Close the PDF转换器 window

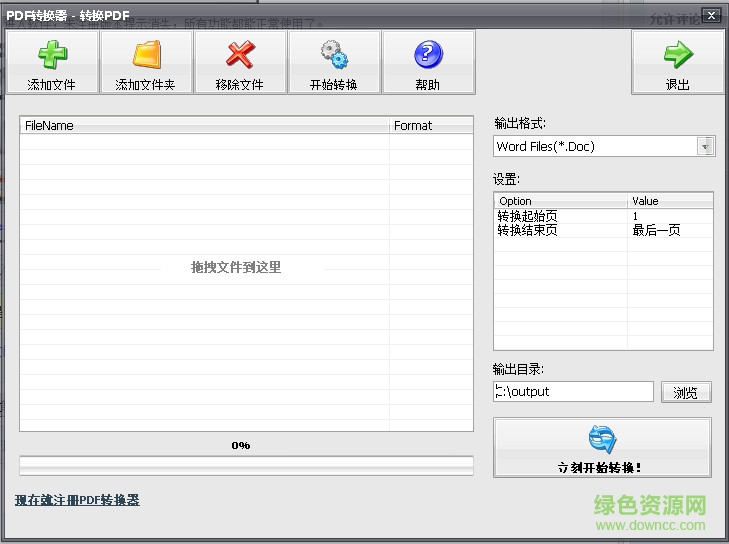711,15
